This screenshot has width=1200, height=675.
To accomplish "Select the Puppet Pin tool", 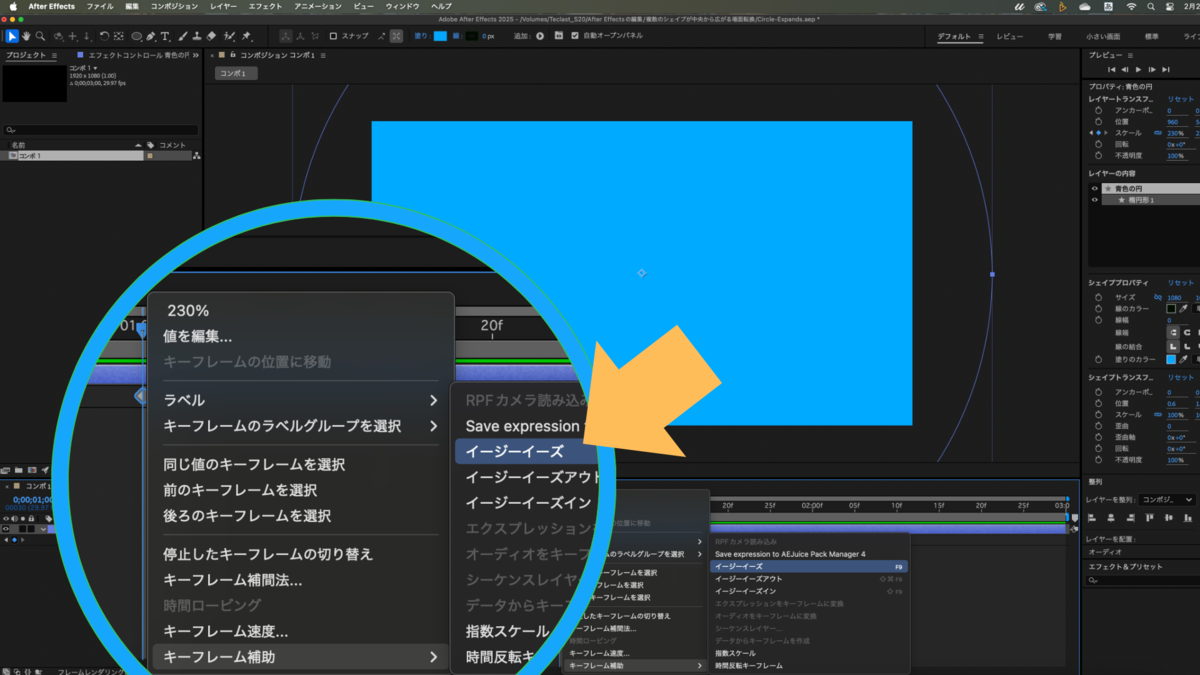I will coord(246,36).
